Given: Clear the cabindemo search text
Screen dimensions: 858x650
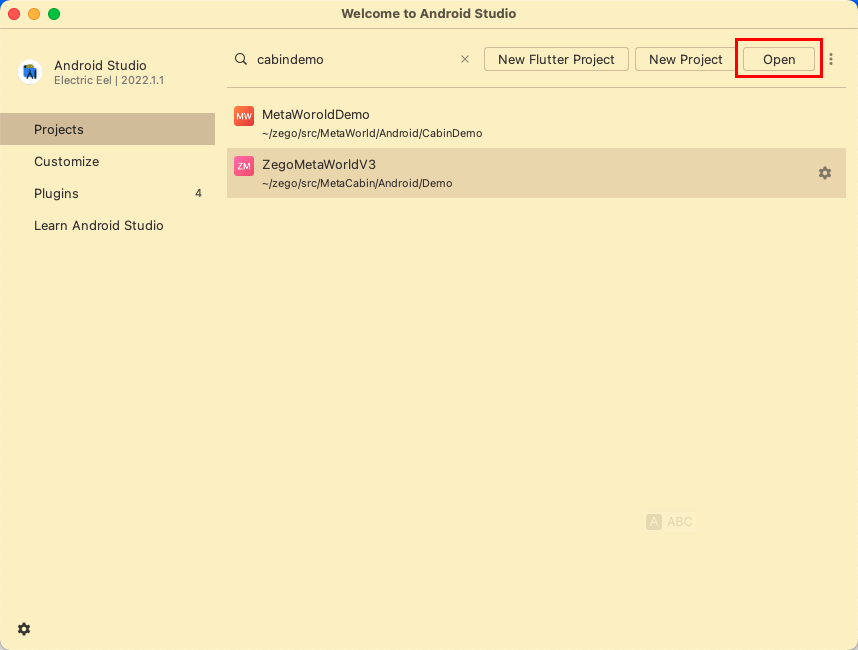Looking at the screenshot, I should (464, 59).
